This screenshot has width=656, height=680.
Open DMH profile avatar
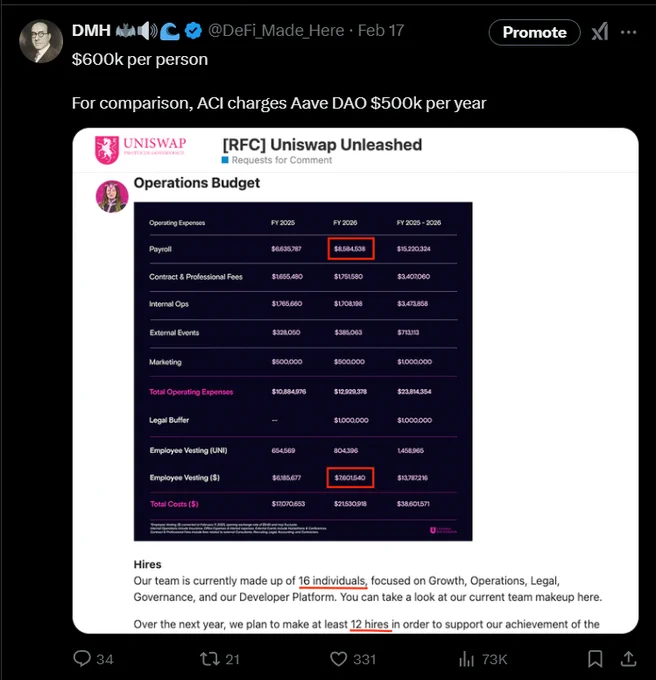[41, 41]
